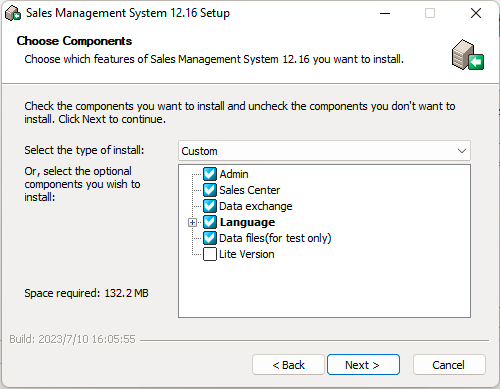Screen dimensions: 500x389
Task: Cancel the setup wizard
Action: click(x=449, y=365)
